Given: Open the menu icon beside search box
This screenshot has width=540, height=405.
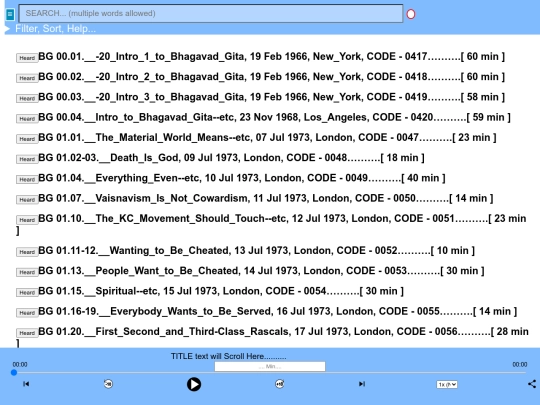Looking at the screenshot, I should click(x=10, y=14).
